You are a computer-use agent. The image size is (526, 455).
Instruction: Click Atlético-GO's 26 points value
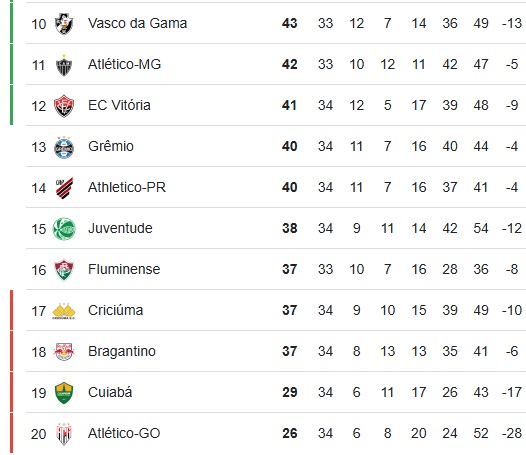point(290,433)
